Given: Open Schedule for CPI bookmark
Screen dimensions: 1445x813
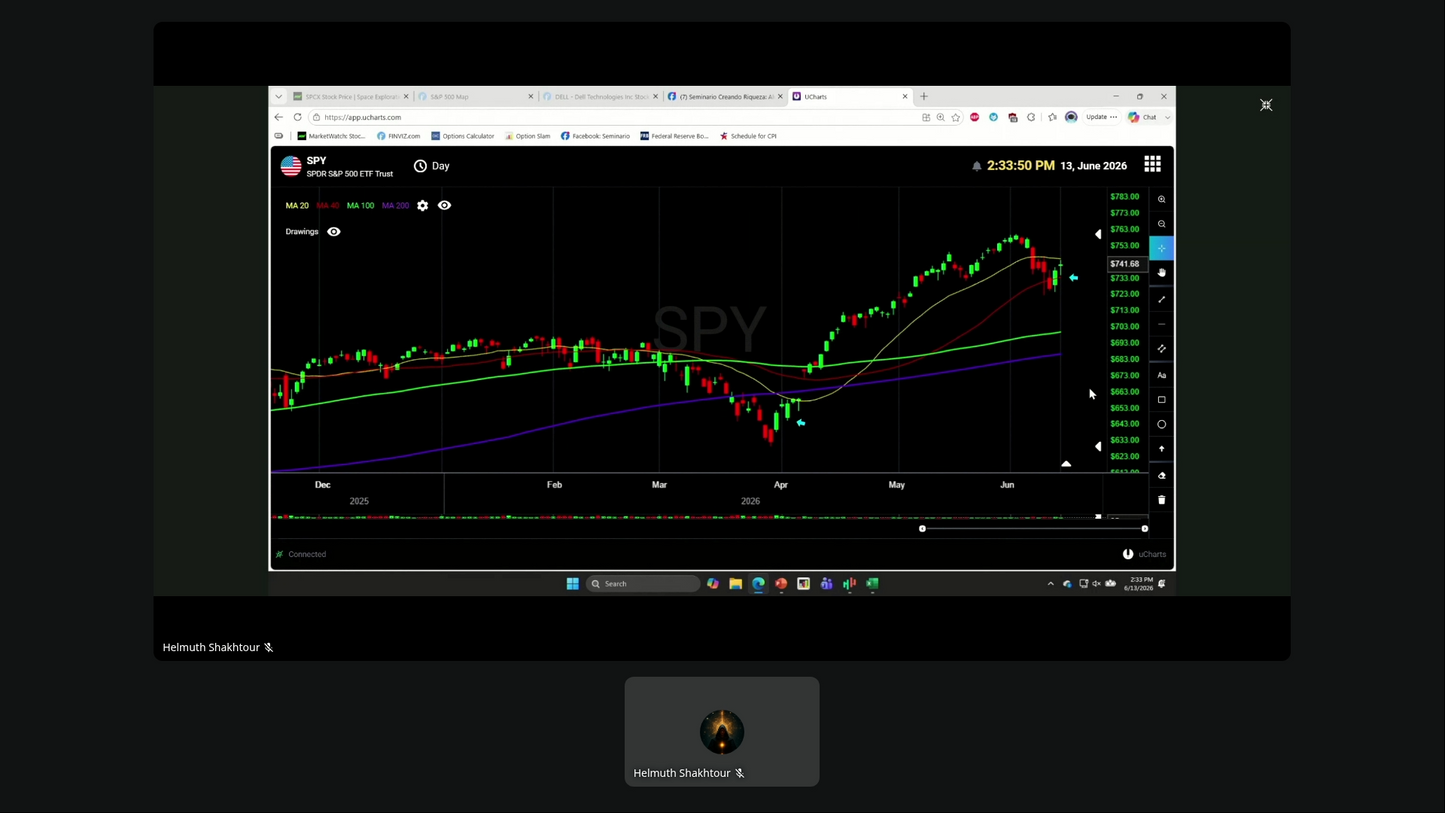Looking at the screenshot, I should (748, 136).
